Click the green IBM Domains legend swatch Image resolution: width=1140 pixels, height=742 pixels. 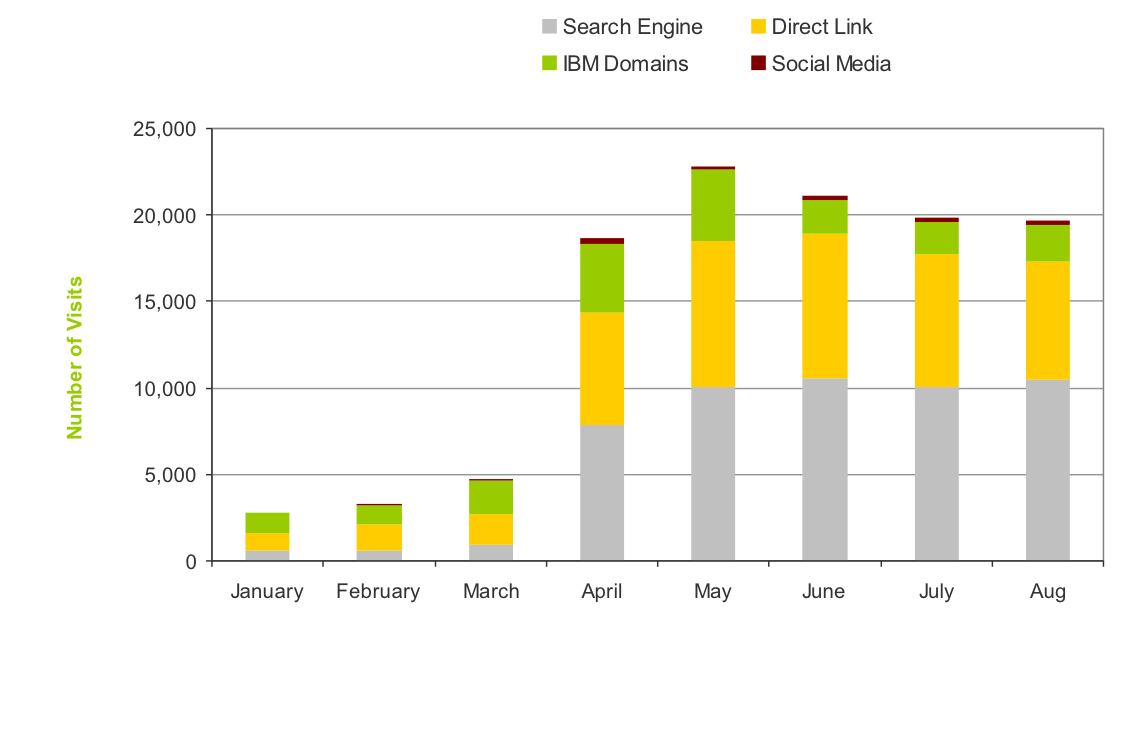tap(547, 64)
